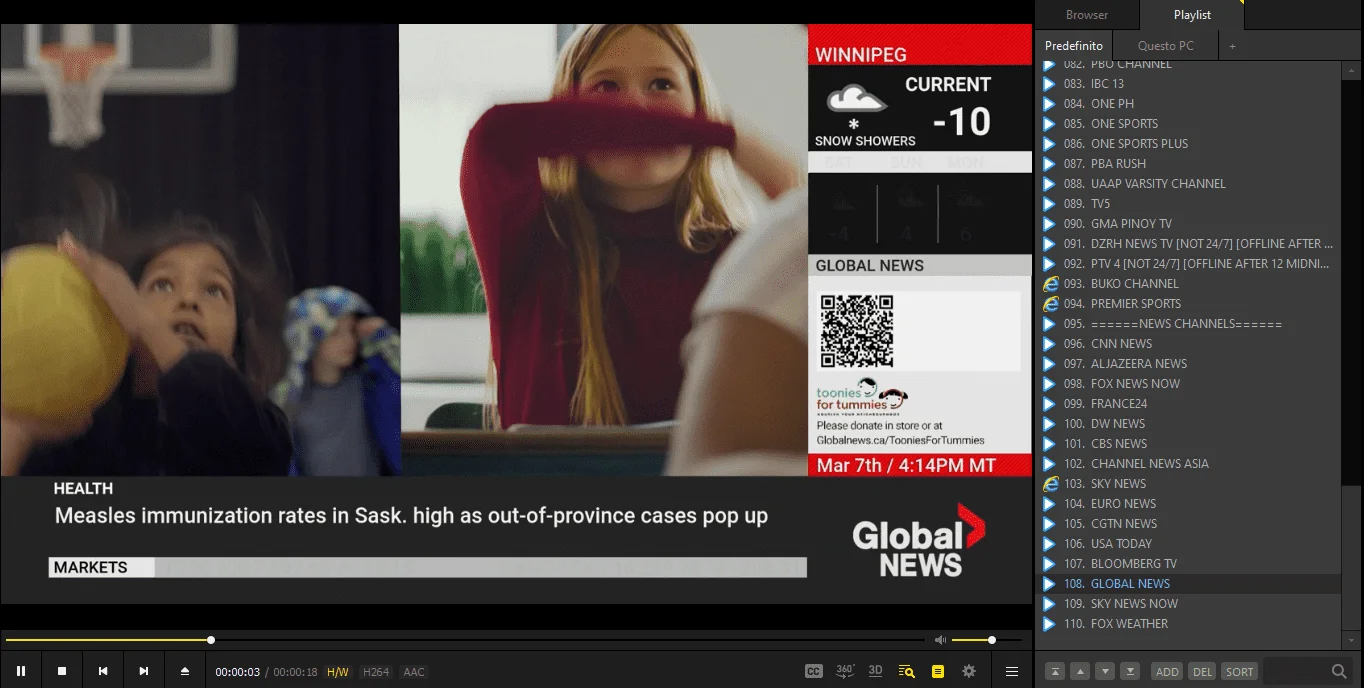Click the elapsed time display 00:00:03
Viewport: 1364px width, 688px height.
pos(238,672)
